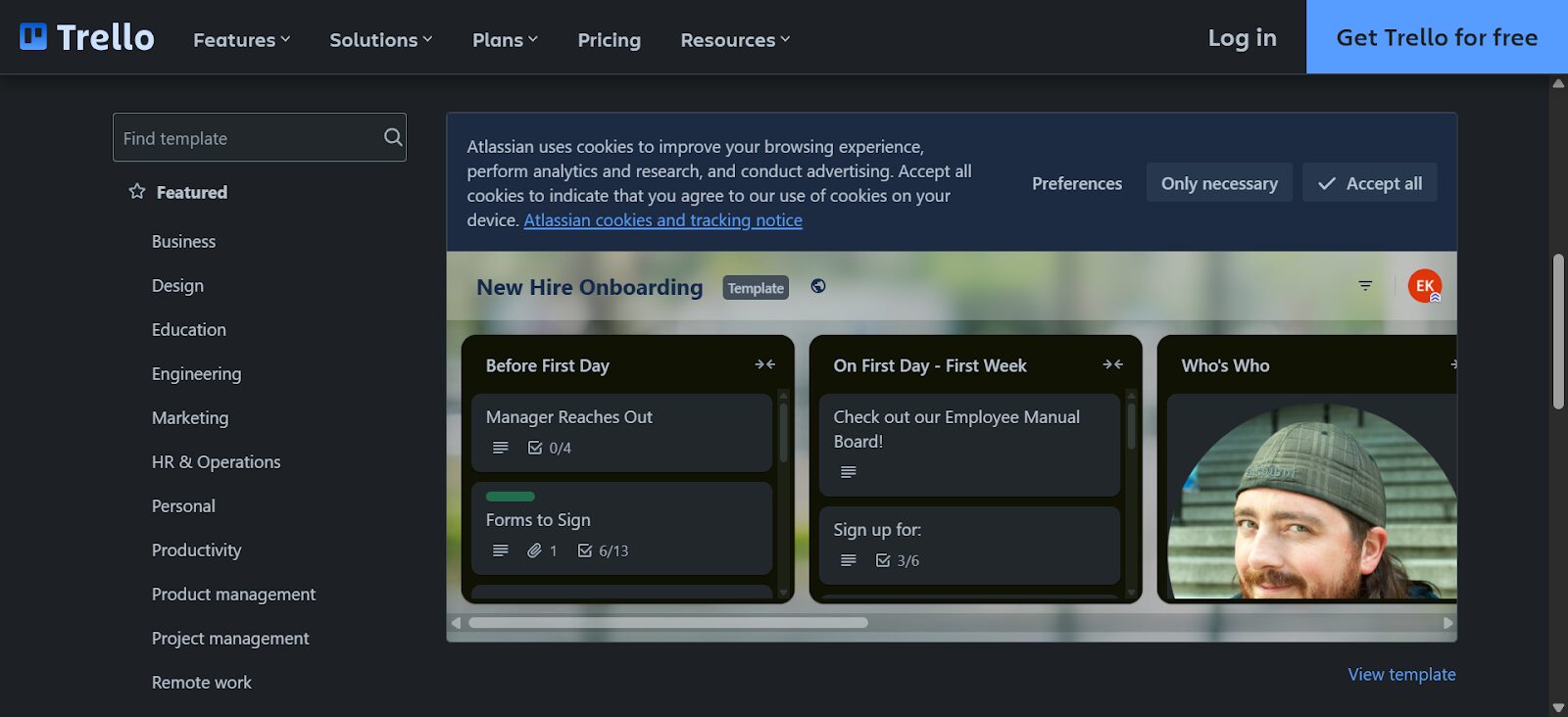Click the Trello logo

pos(87,37)
